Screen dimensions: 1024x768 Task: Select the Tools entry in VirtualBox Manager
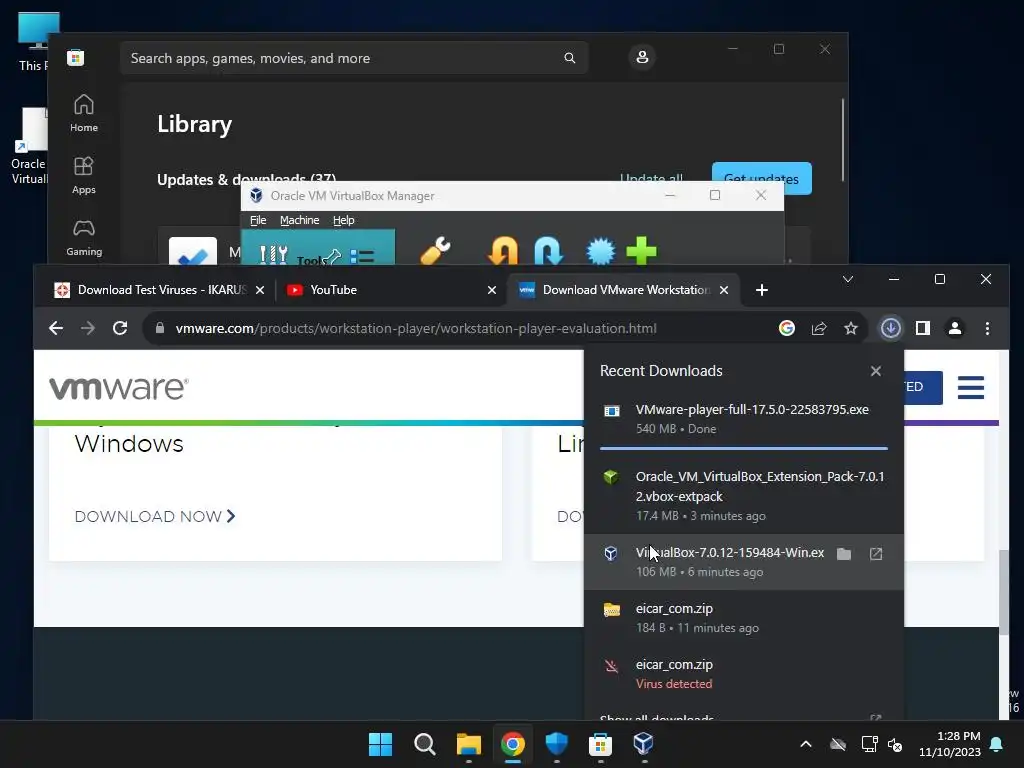(317, 248)
